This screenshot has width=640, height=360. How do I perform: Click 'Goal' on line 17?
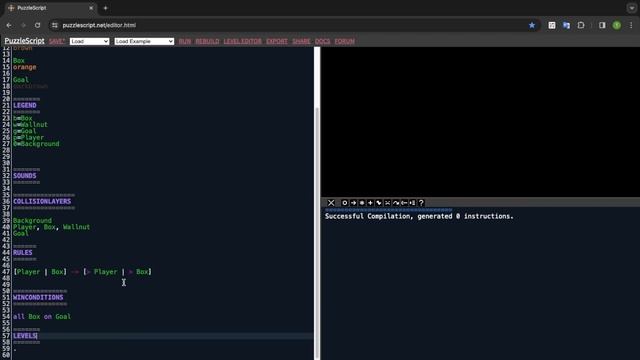[x=21, y=80]
